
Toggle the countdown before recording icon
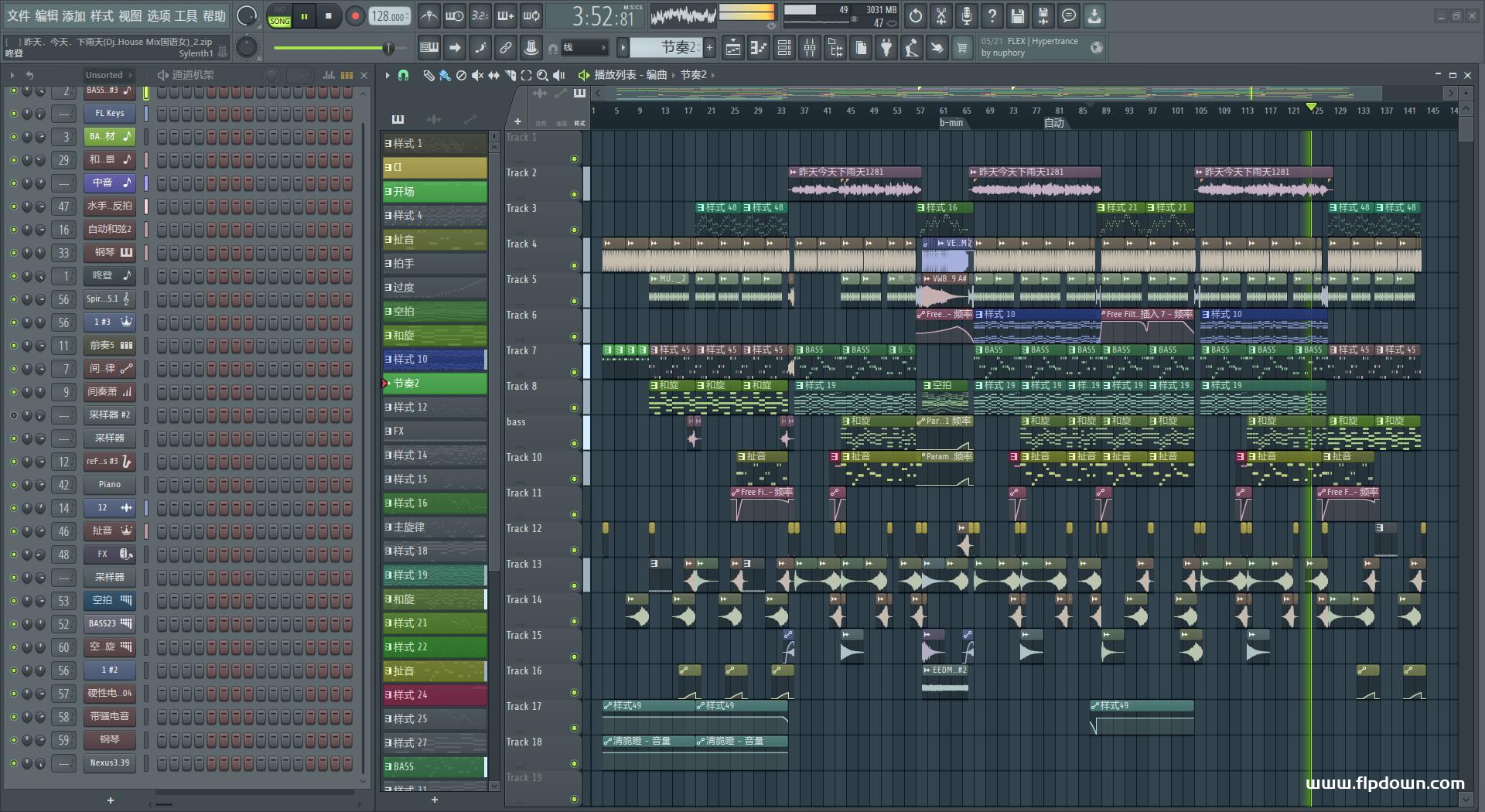click(480, 15)
